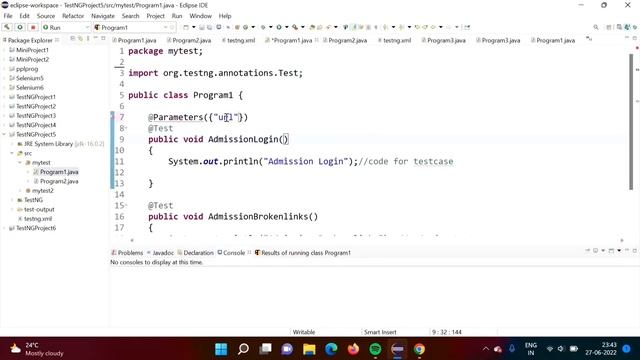This screenshot has height=360, width=640.
Task: Open the Project menu
Action: point(156,16)
